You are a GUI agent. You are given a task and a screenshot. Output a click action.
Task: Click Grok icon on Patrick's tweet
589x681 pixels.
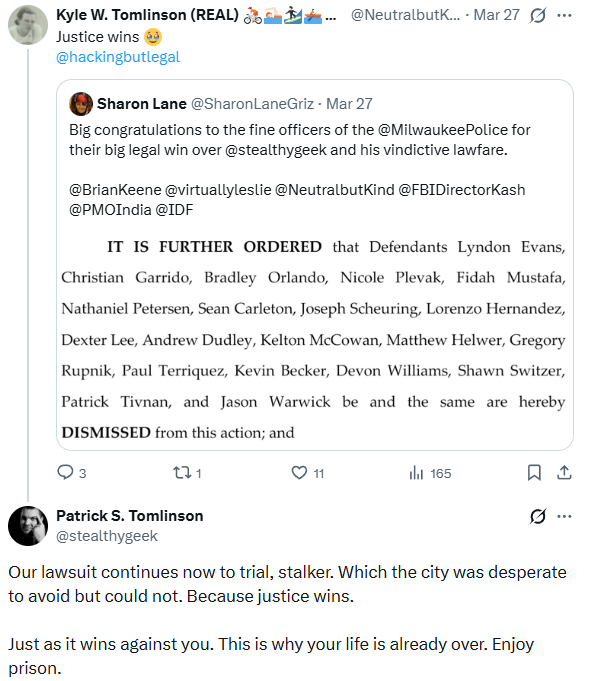click(x=538, y=516)
